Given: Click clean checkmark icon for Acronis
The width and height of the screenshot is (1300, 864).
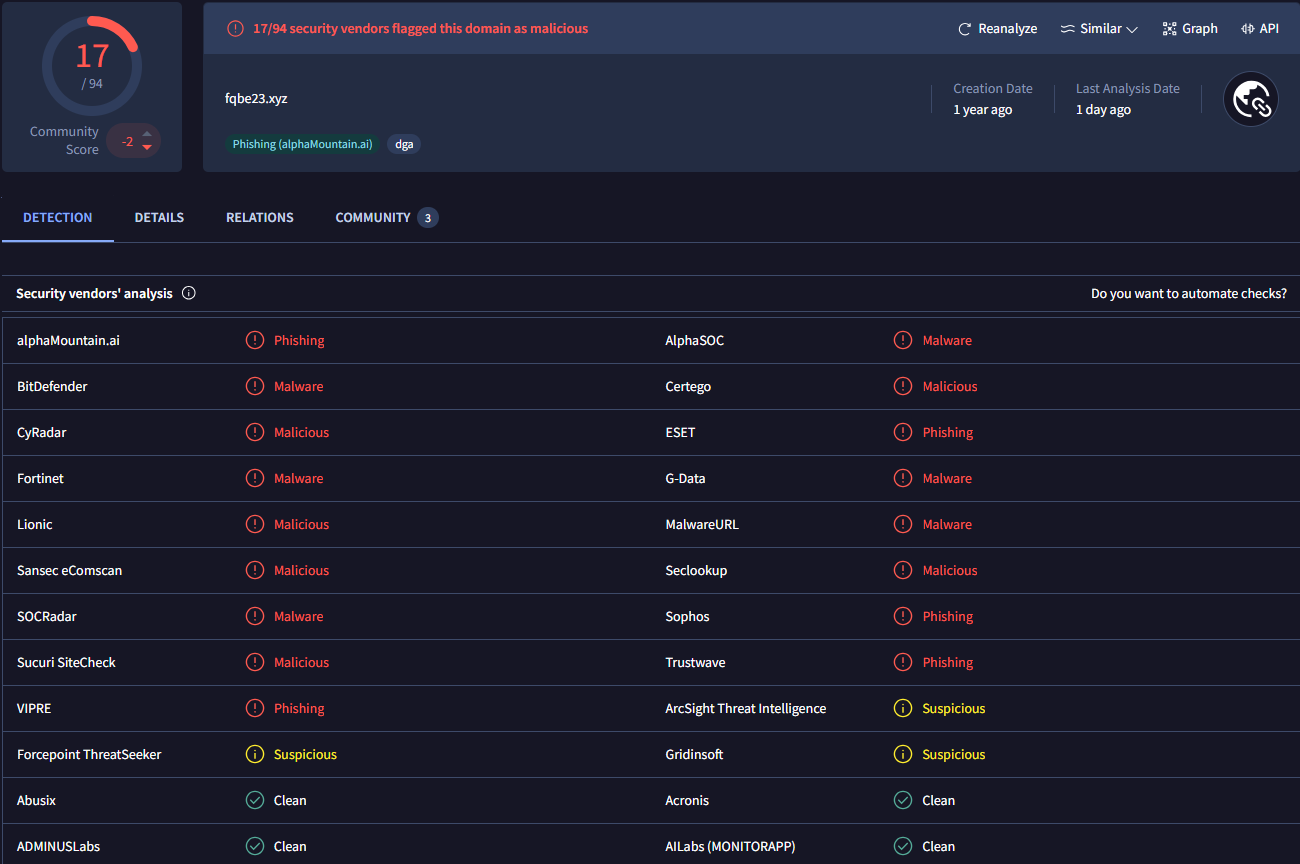Looking at the screenshot, I should [x=903, y=800].
